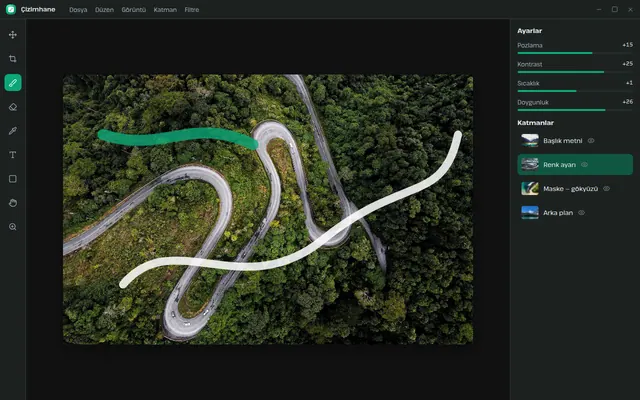Select the Renk ayarı layer name
640x400 pixels.
[559, 165]
